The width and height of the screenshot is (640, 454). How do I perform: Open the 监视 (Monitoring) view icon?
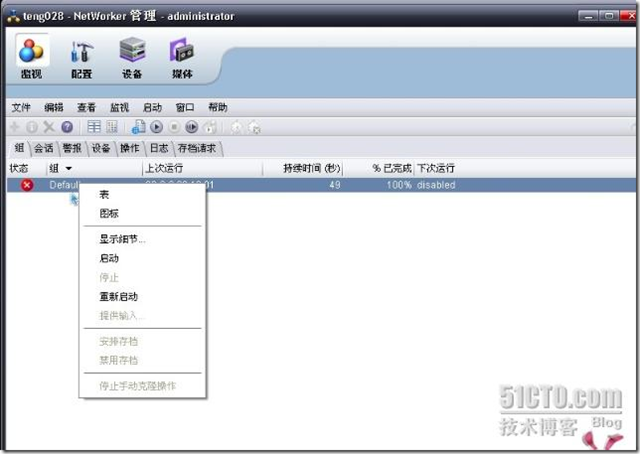(31, 57)
